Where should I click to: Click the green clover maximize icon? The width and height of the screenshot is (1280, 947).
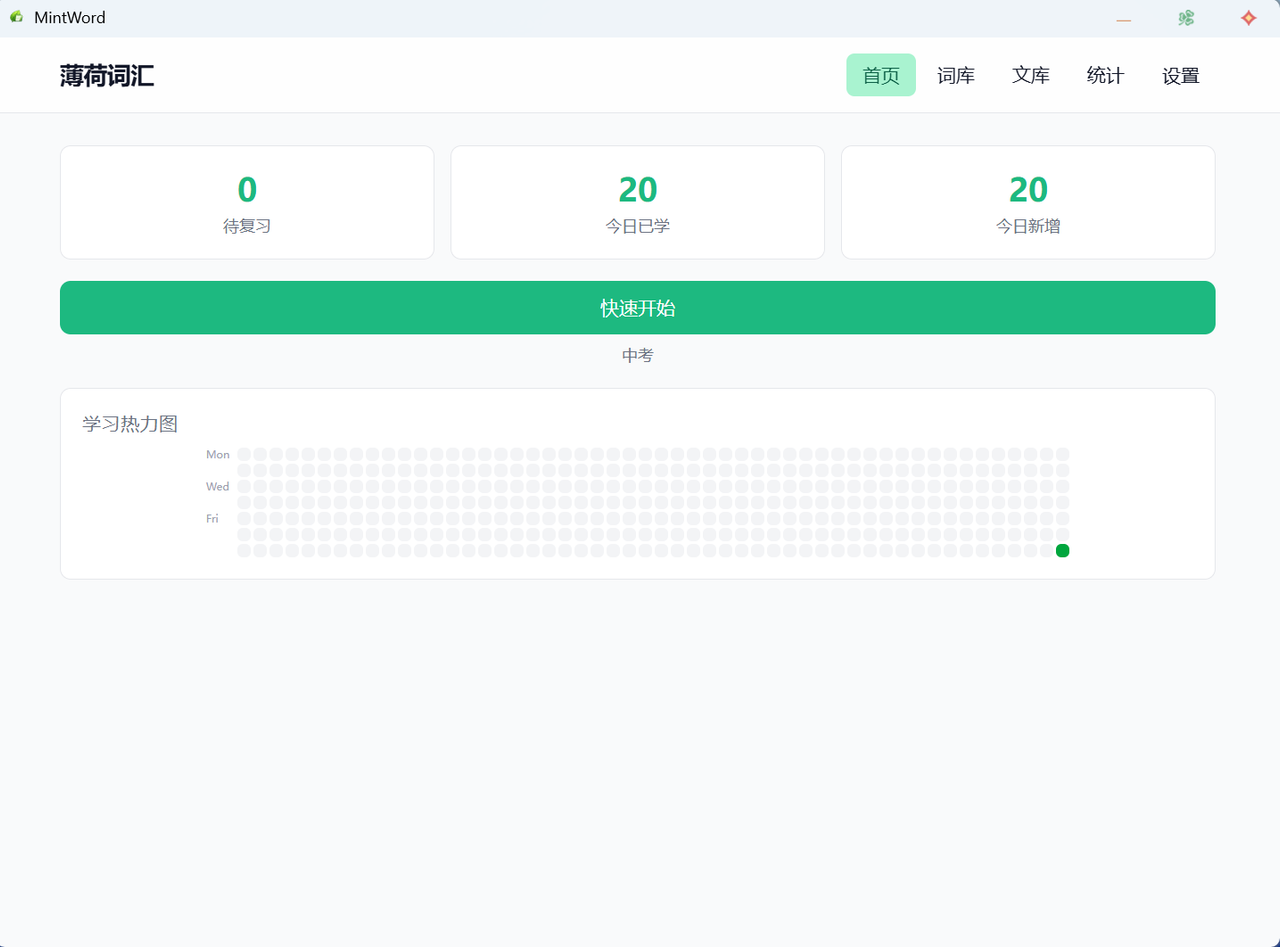click(1186, 18)
